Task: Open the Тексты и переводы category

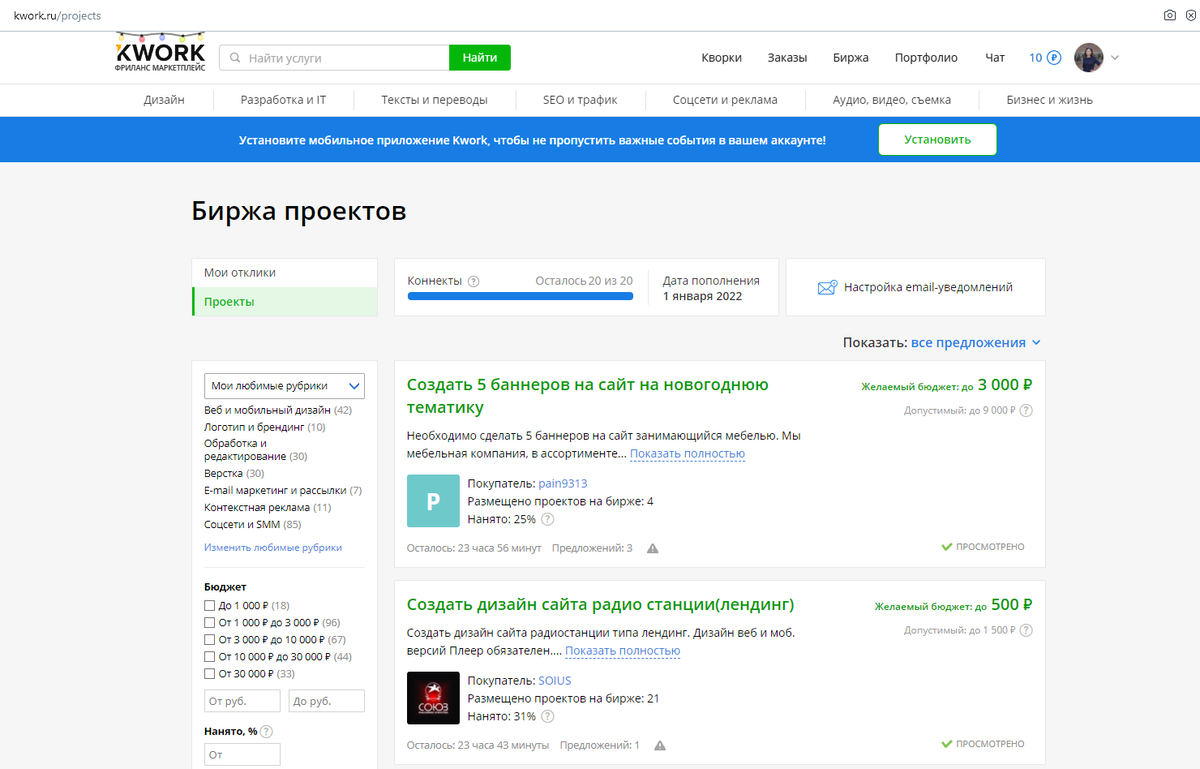Action: [434, 100]
